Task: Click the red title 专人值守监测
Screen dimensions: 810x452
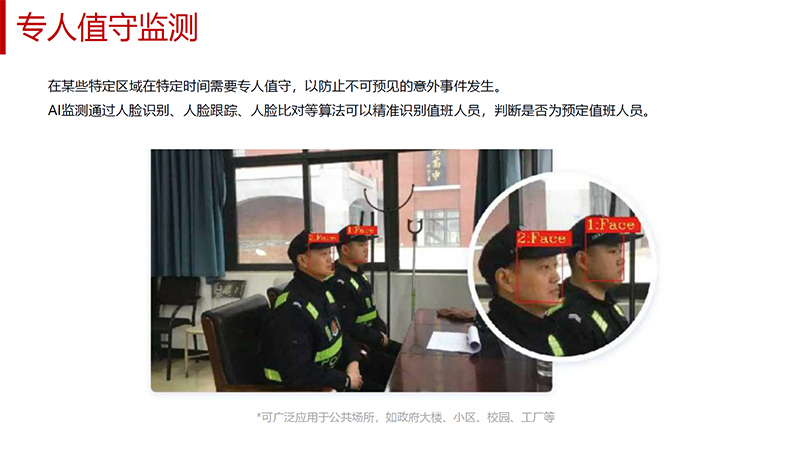Action: point(107,27)
